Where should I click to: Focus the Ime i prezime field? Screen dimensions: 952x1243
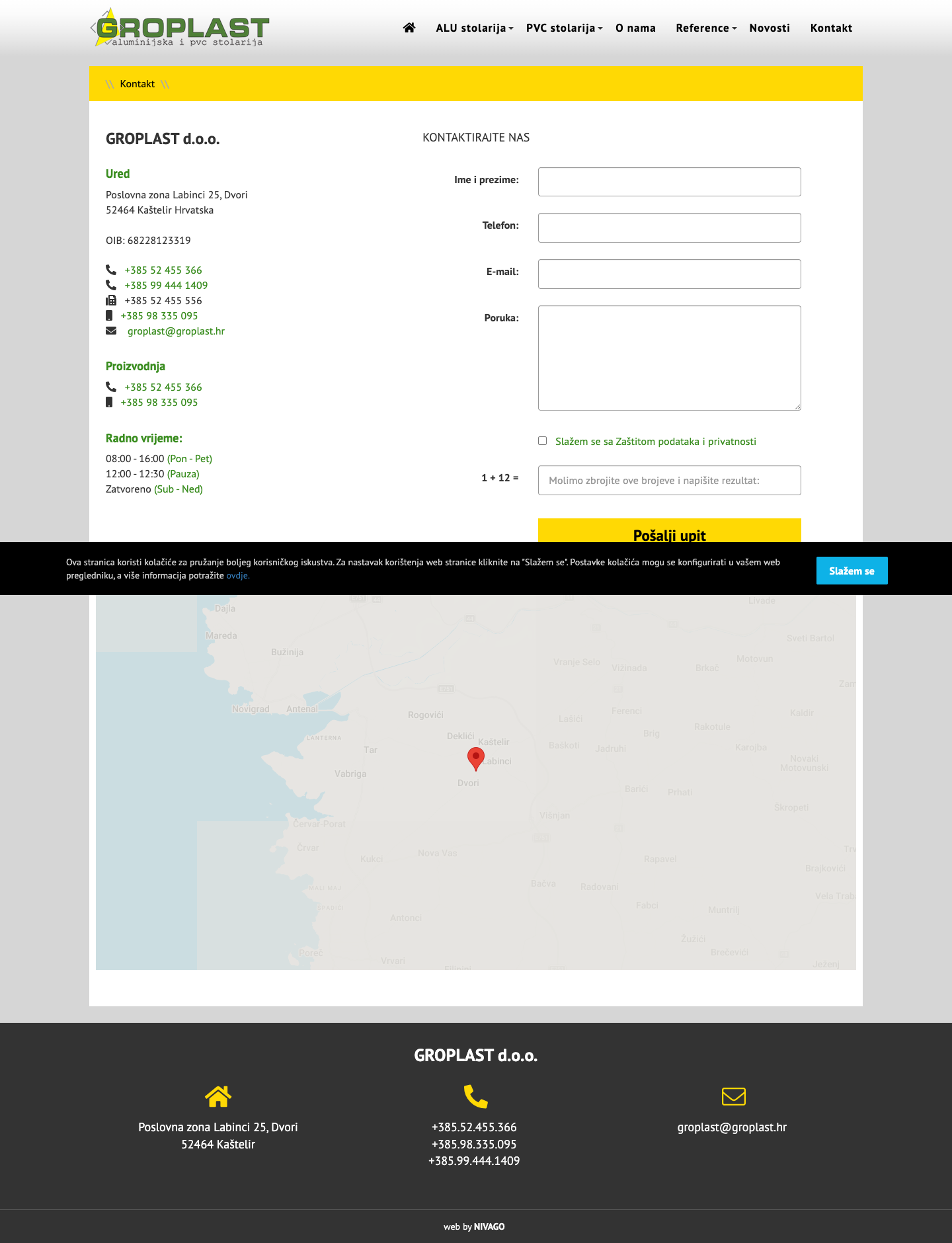pyautogui.click(x=669, y=182)
